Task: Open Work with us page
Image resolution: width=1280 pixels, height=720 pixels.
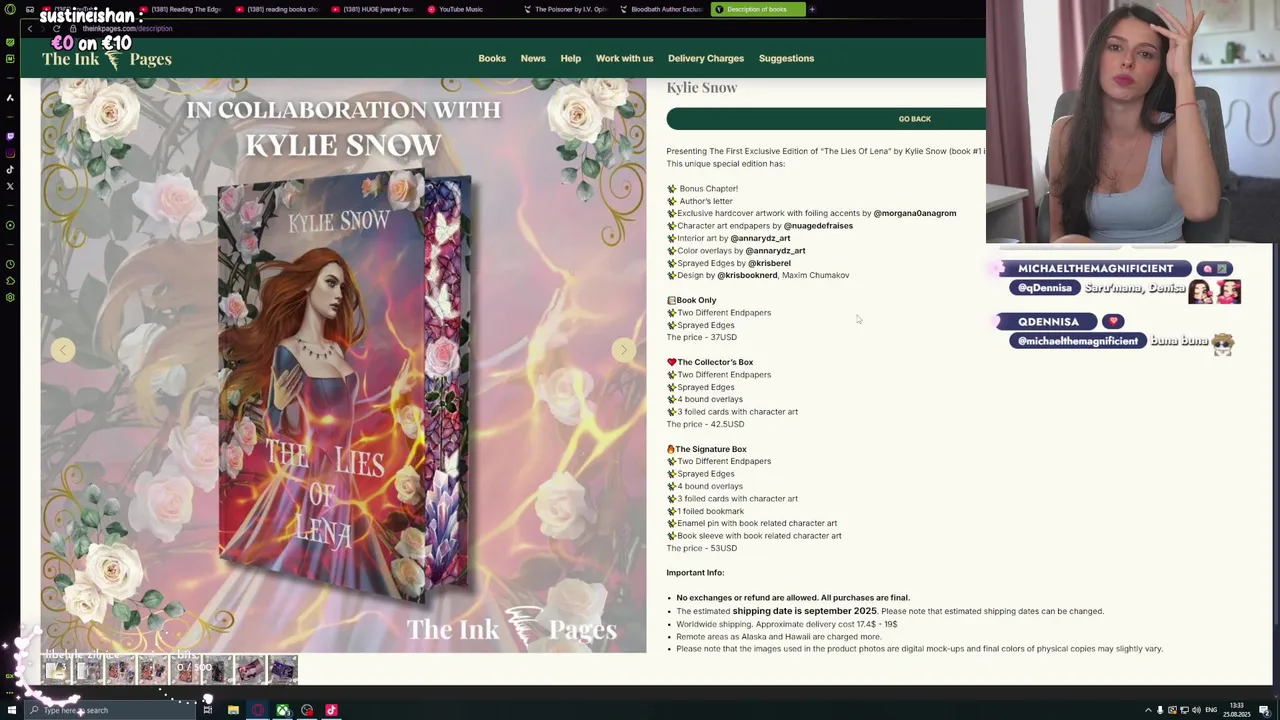Action: coord(625,59)
